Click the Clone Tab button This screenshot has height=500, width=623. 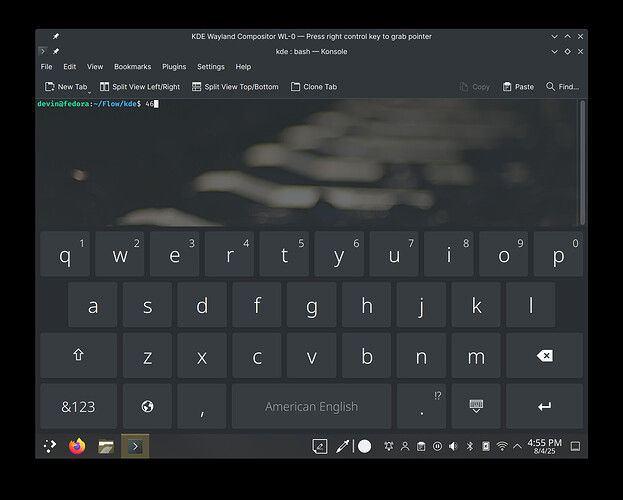(x=313, y=87)
